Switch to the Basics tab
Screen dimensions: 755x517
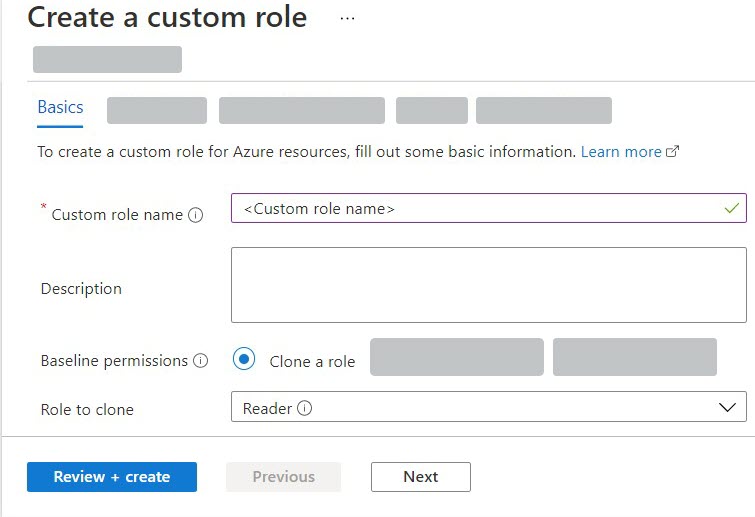(60, 108)
